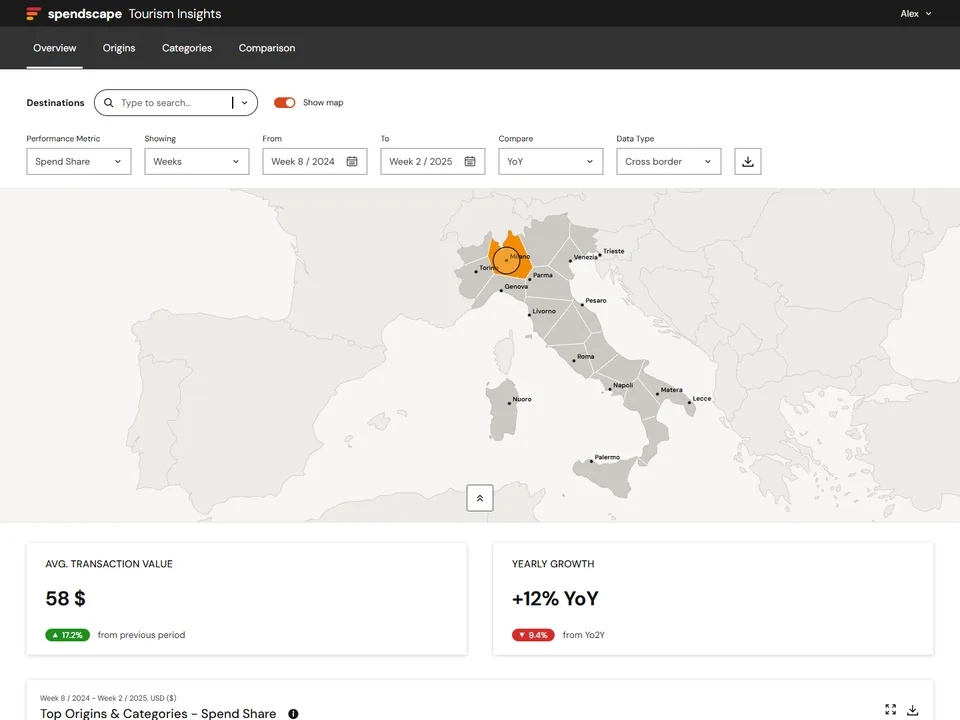Screen dimensions: 960x720
Task: Click the Parma city label on map
Action: coord(542,275)
